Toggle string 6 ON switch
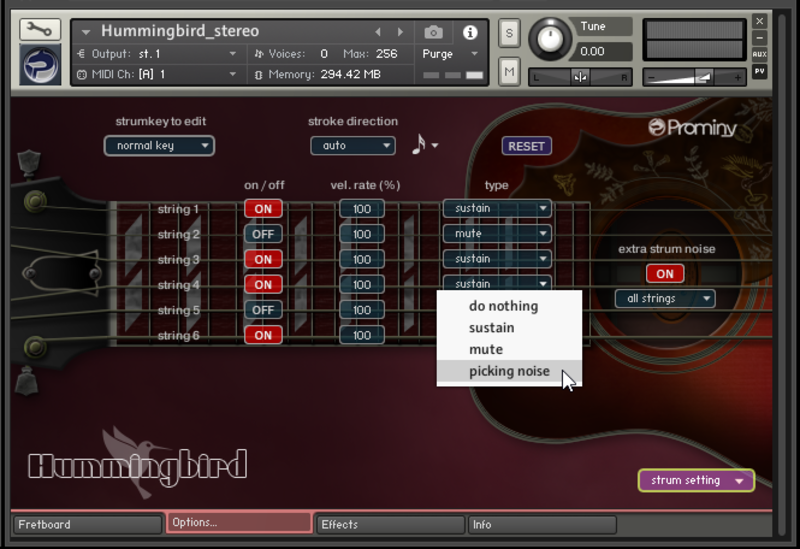The width and height of the screenshot is (800, 549). [x=263, y=335]
